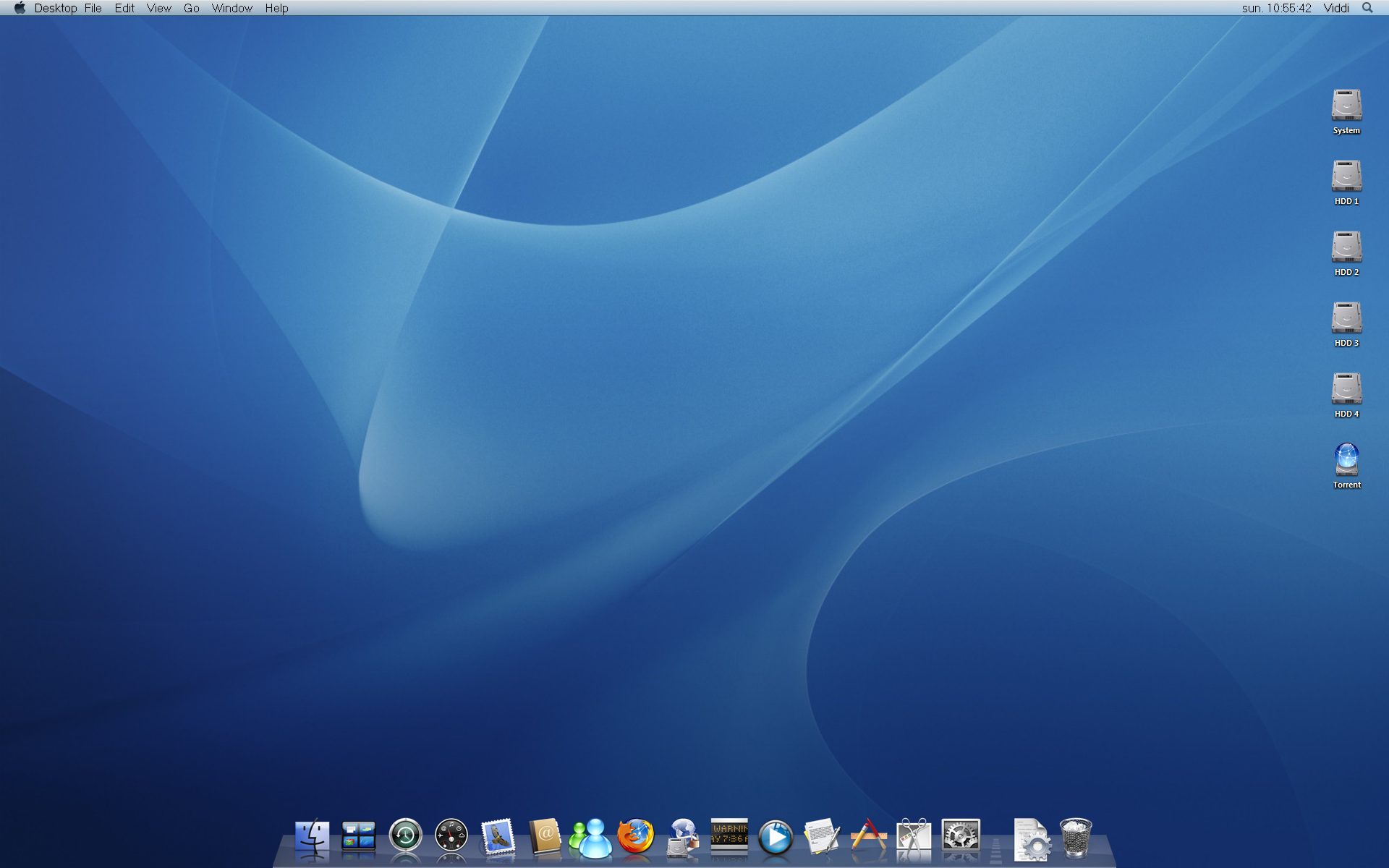Launch the blue play button media player
Screen dimensions: 1389x868
(776, 838)
